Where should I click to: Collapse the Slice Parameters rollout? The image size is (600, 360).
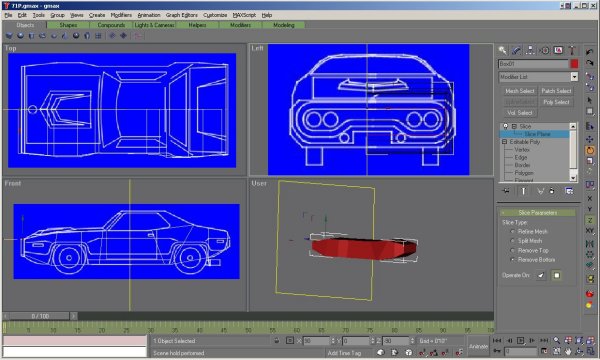click(x=538, y=212)
